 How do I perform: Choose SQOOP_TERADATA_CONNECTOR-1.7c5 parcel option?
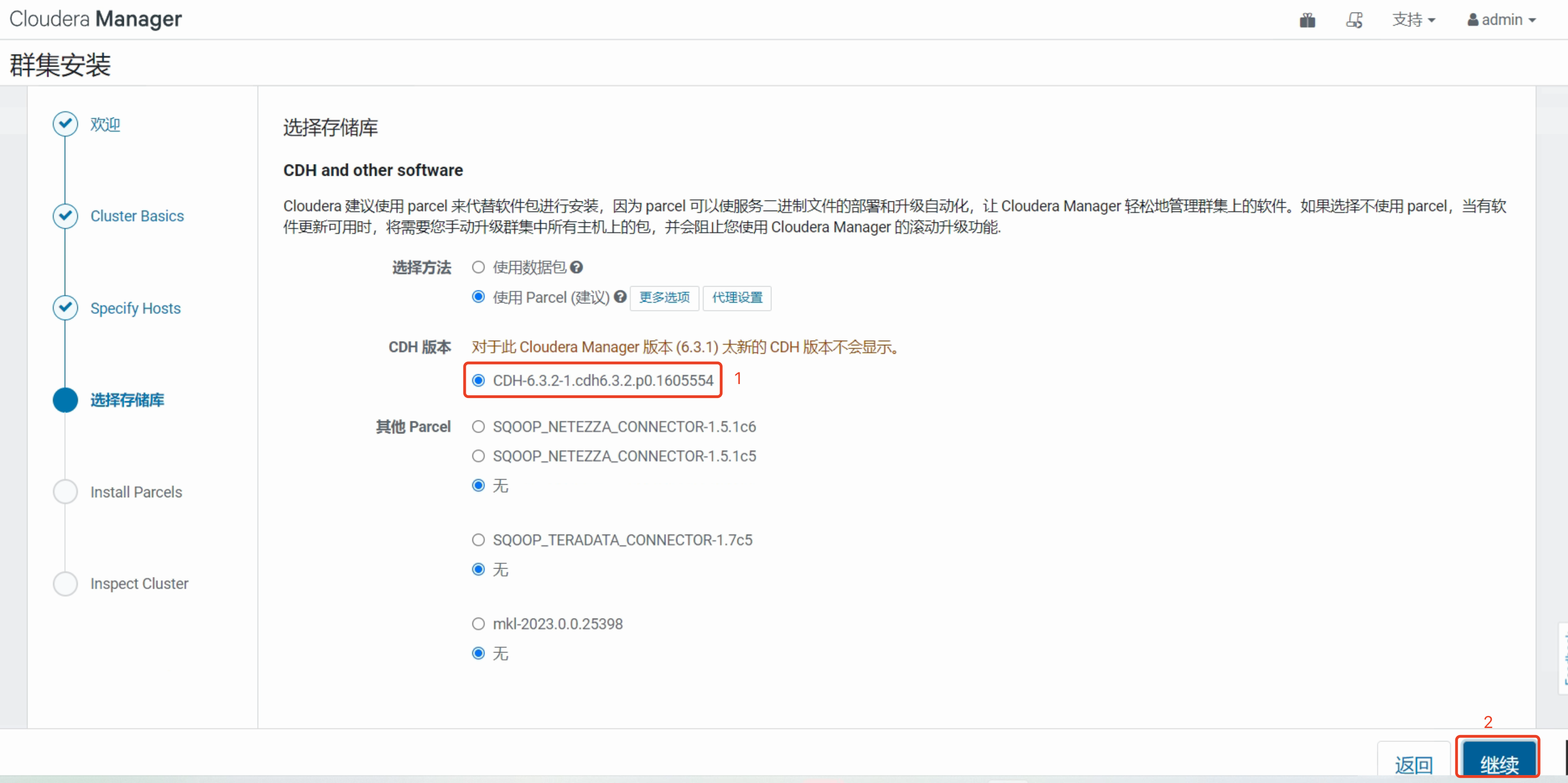[478, 540]
